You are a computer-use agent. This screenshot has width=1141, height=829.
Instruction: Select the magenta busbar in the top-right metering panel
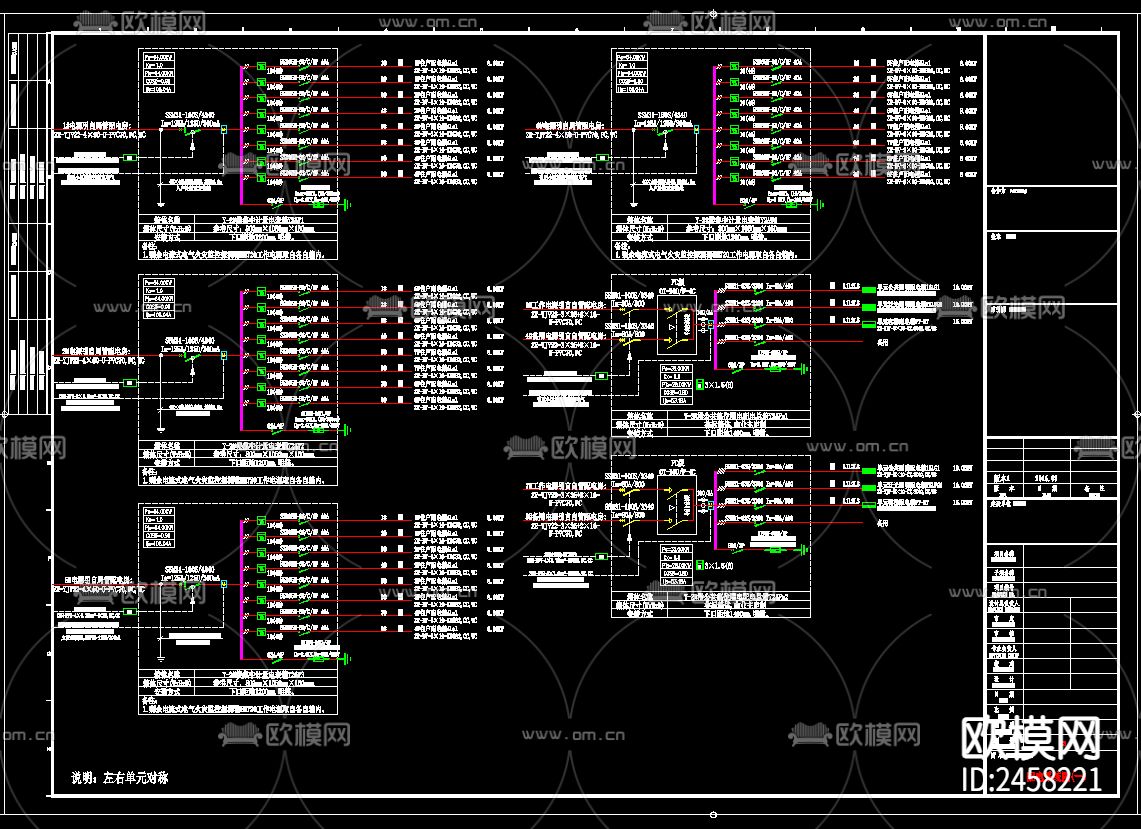[x=715, y=136]
